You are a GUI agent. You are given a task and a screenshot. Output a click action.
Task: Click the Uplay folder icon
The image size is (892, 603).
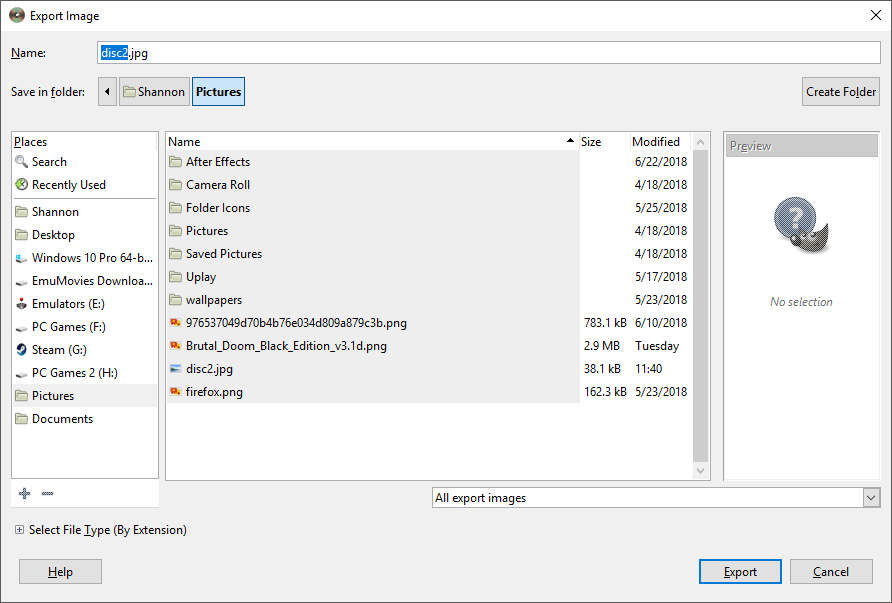click(x=175, y=277)
